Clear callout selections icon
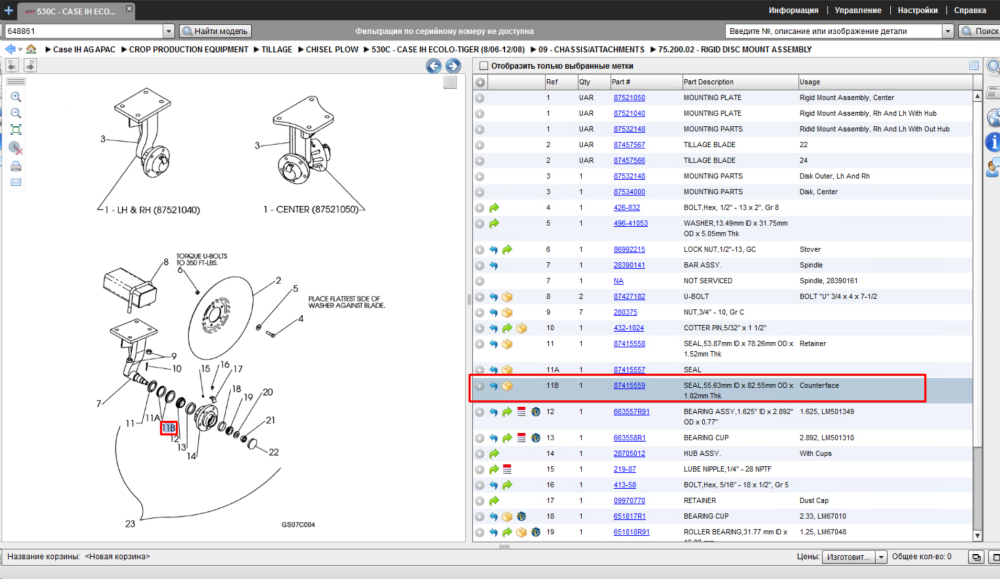The width and height of the screenshot is (1000, 579). point(16,148)
